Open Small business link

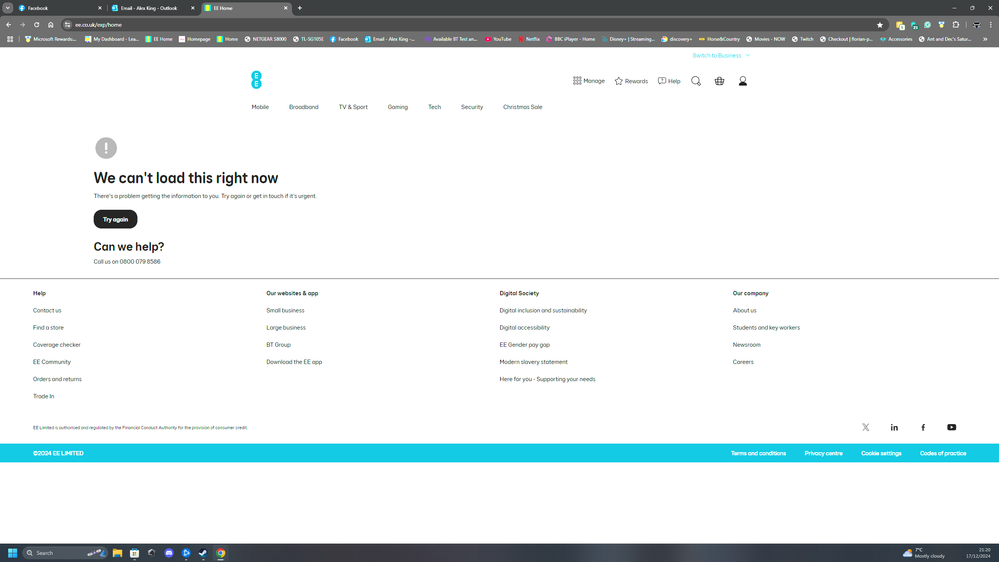point(285,310)
